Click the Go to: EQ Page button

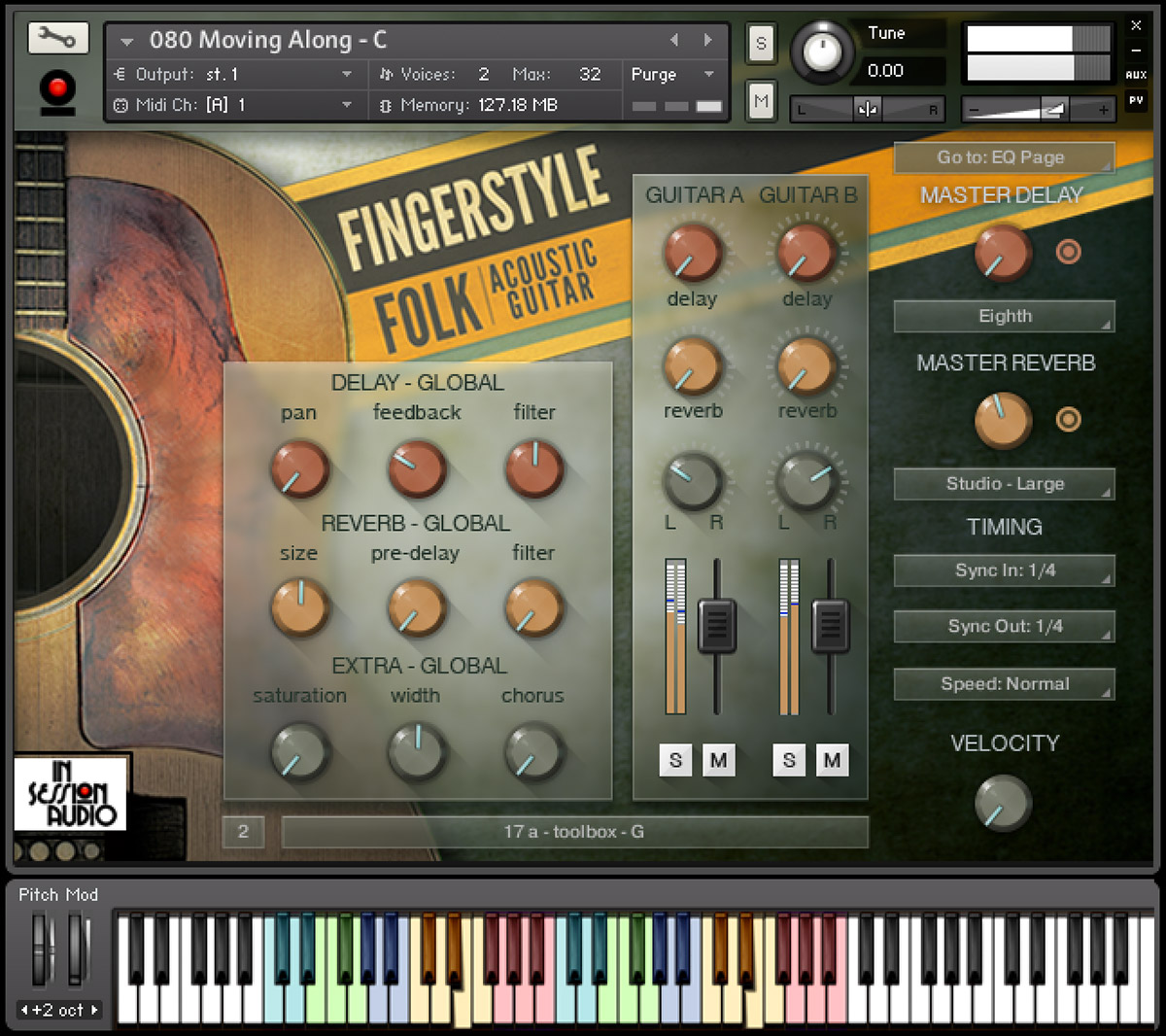click(x=1002, y=157)
